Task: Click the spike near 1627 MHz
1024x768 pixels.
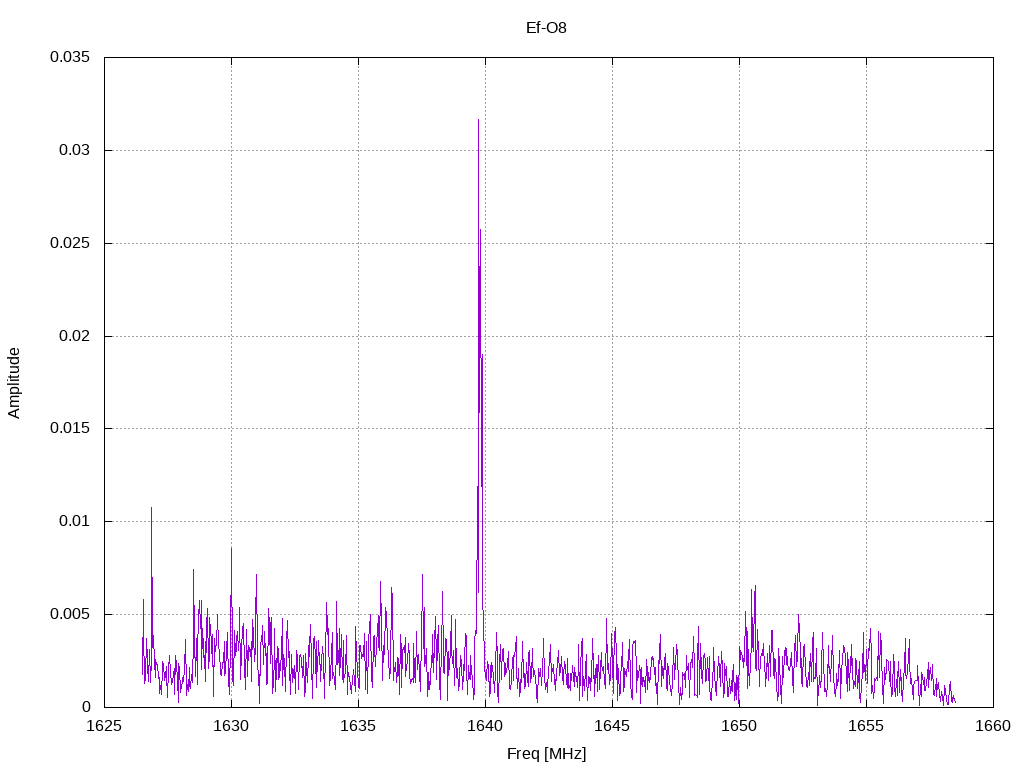Action: (x=152, y=588)
